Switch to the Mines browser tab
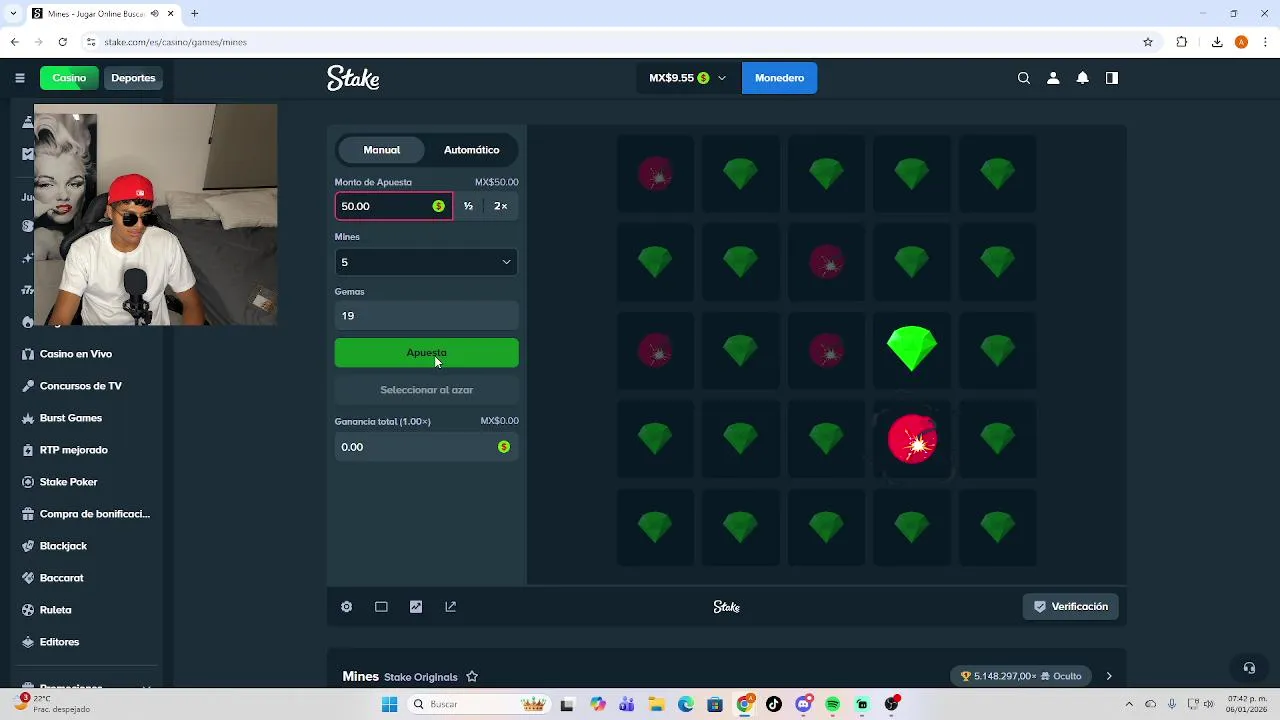This screenshot has height=720, width=1280. (95, 13)
